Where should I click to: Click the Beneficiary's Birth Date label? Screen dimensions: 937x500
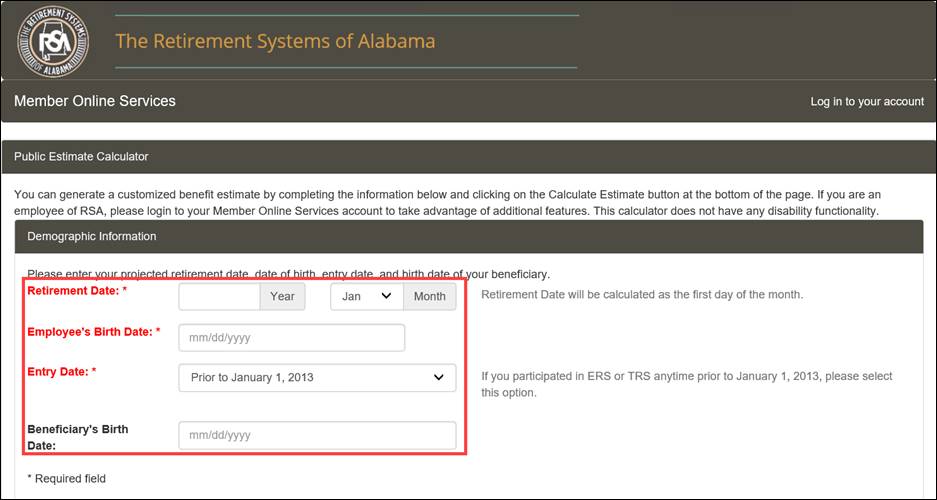click(77, 437)
